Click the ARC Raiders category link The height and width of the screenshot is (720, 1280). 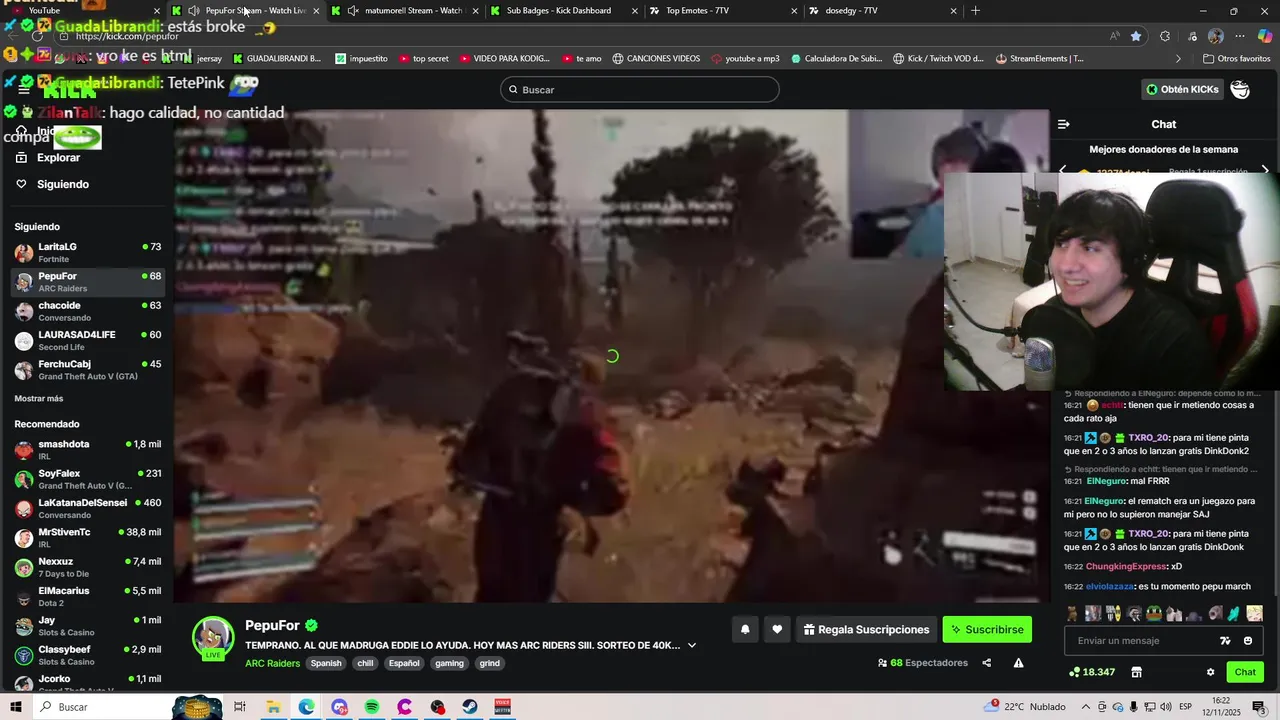coord(272,663)
